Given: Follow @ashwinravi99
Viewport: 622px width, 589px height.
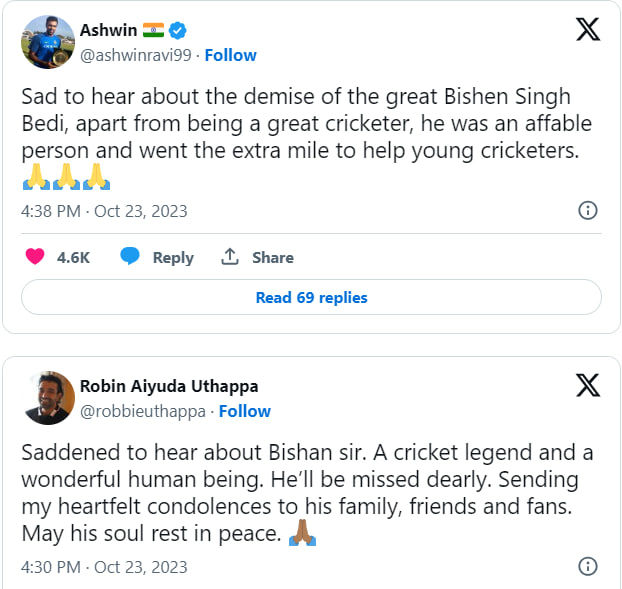Looking at the screenshot, I should (230, 55).
